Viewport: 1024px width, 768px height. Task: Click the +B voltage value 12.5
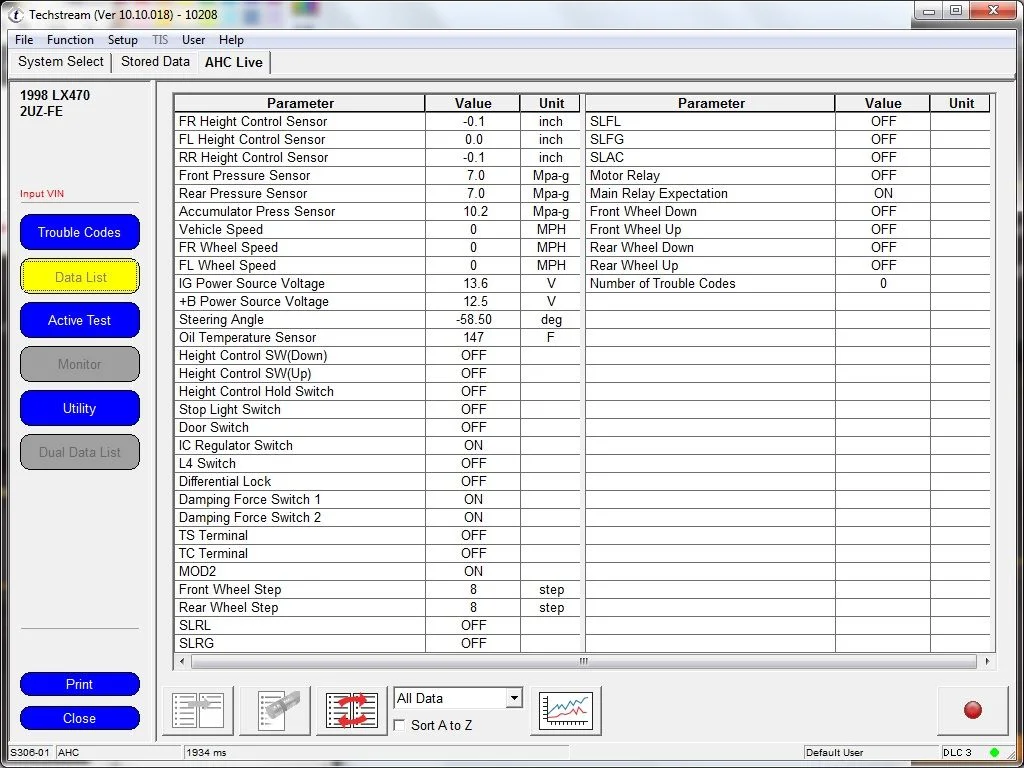[473, 302]
